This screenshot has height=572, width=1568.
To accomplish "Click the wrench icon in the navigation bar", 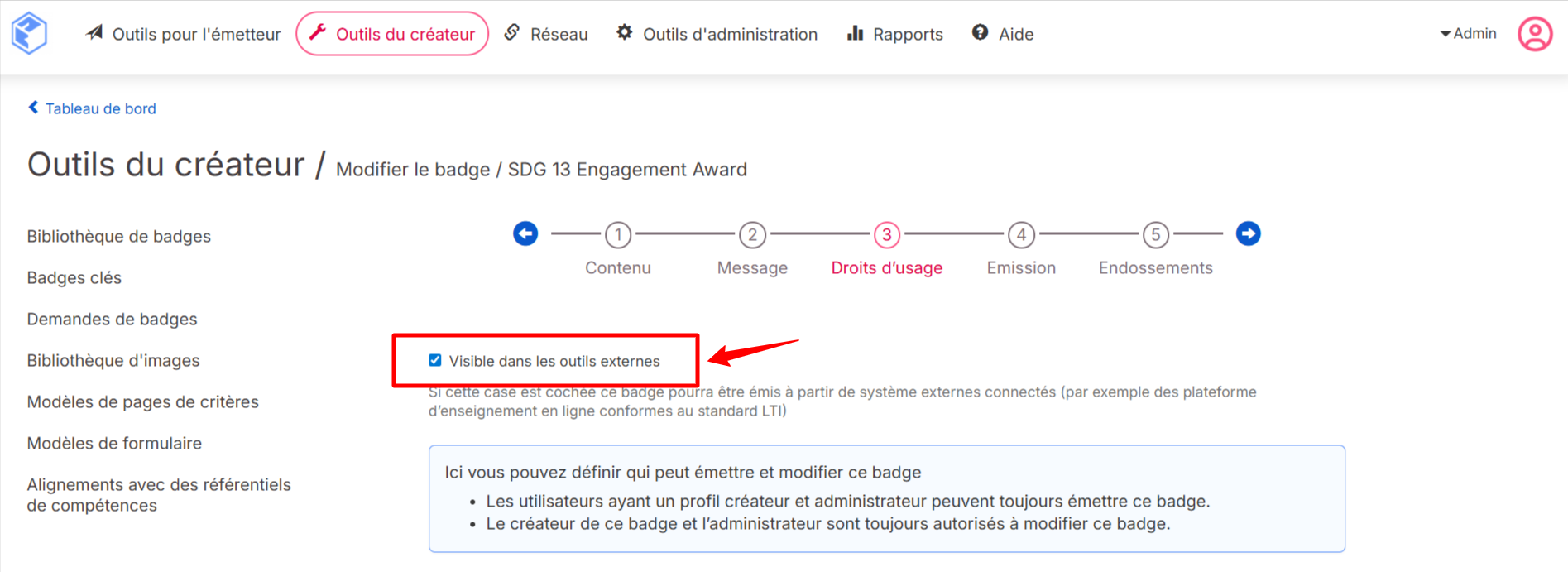I will (318, 33).
